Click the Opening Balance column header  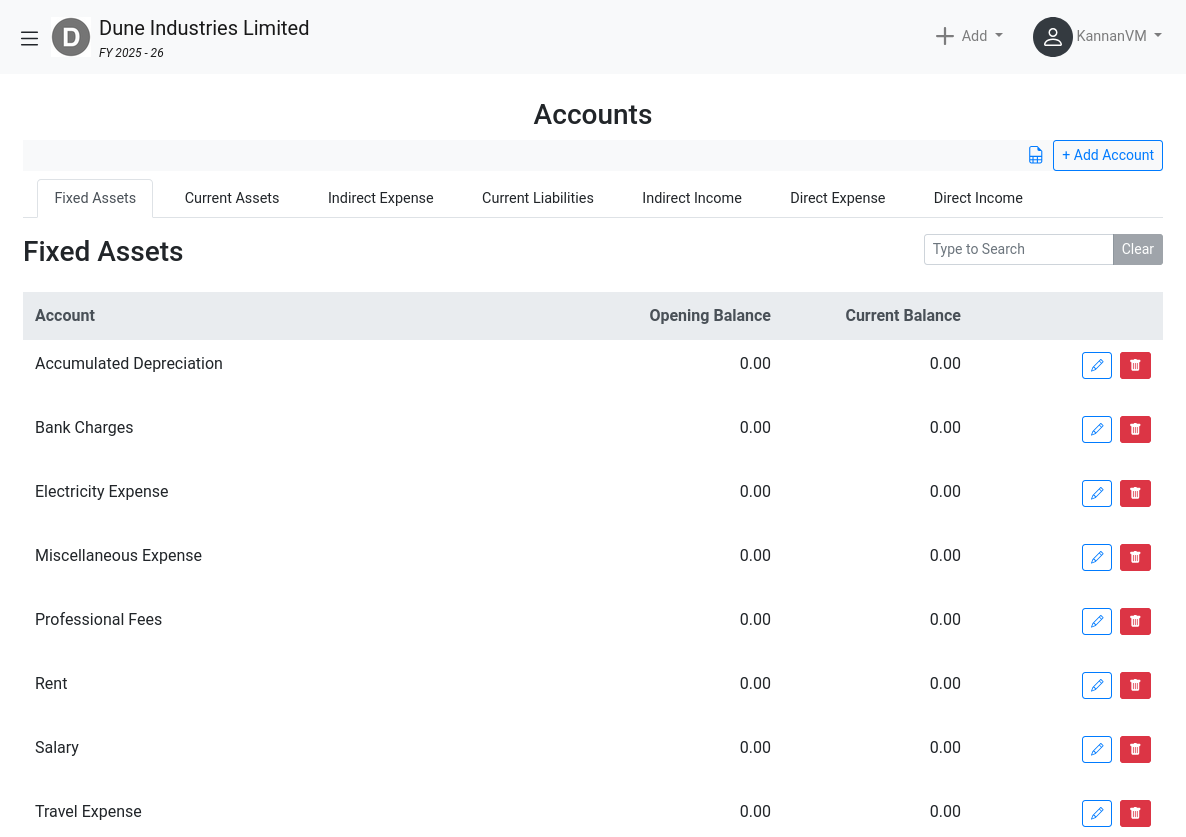[709, 315]
